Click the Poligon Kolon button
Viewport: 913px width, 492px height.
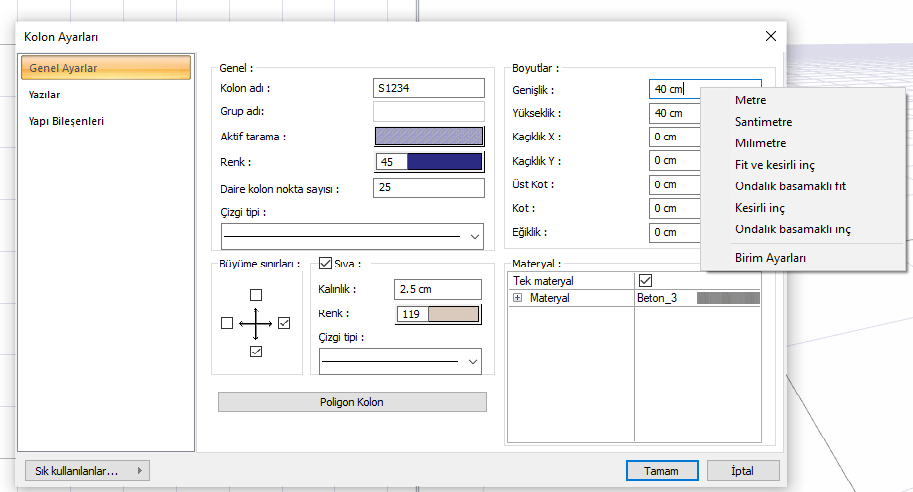[352, 402]
